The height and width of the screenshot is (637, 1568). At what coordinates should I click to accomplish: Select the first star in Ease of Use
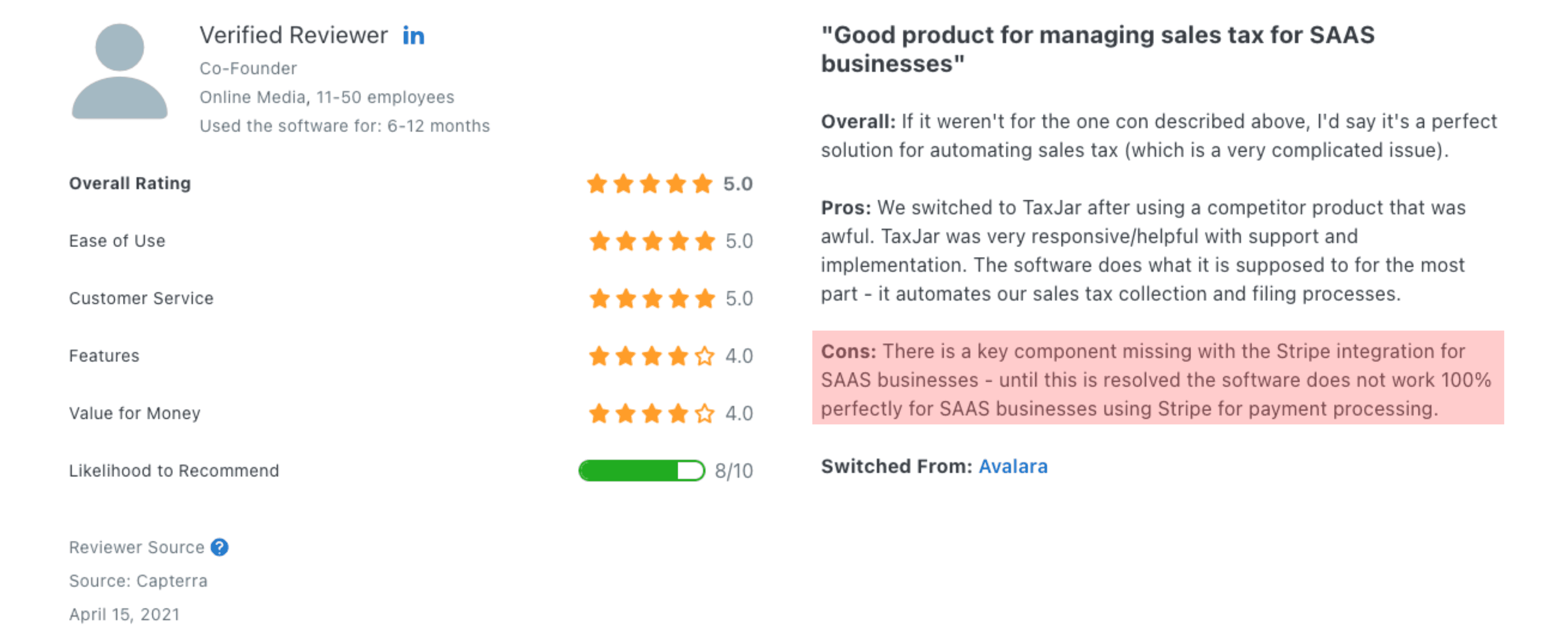pos(598,241)
